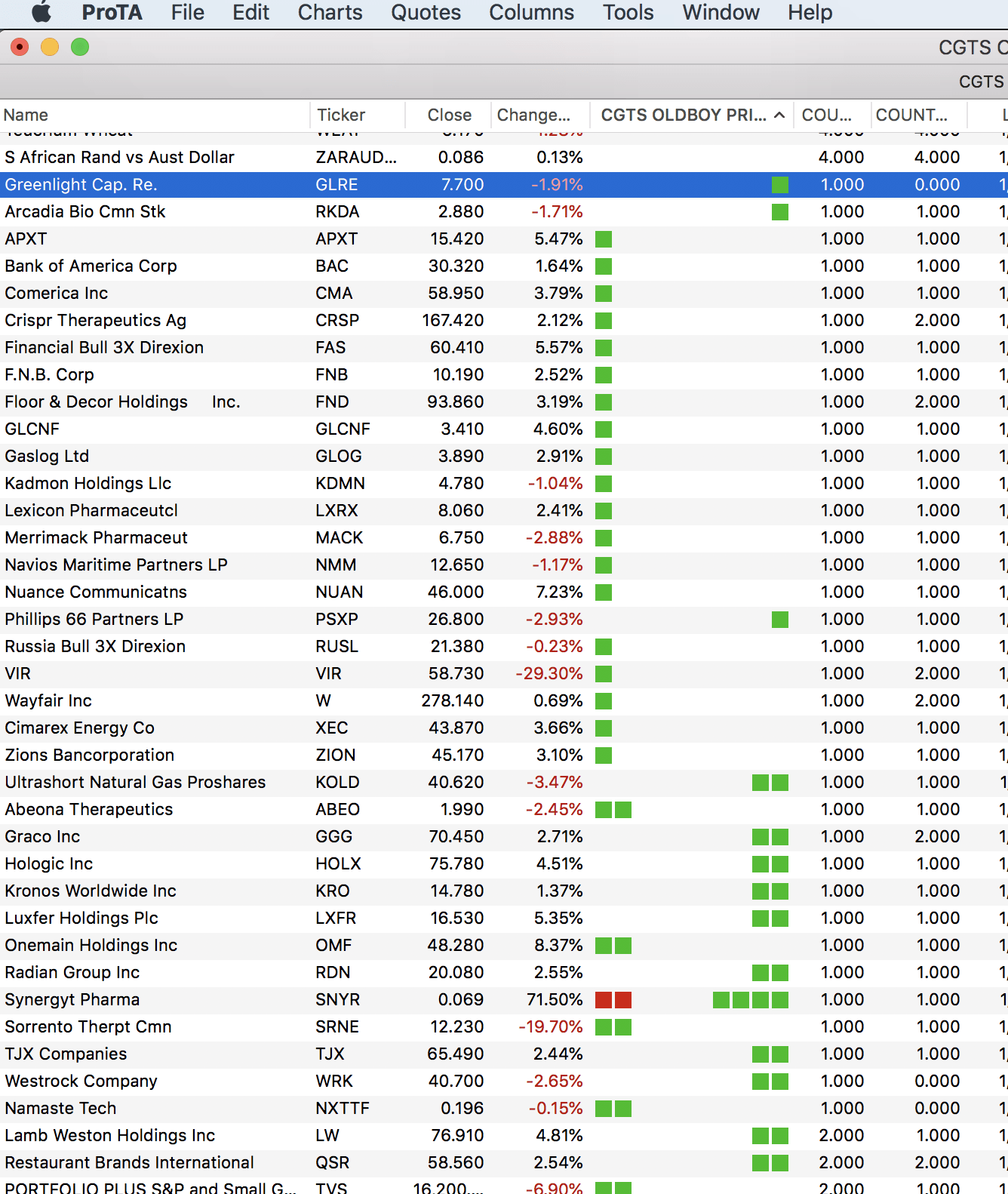Select the Greenlight Cap. Re. row
The image size is (1008, 1194).
[504, 185]
